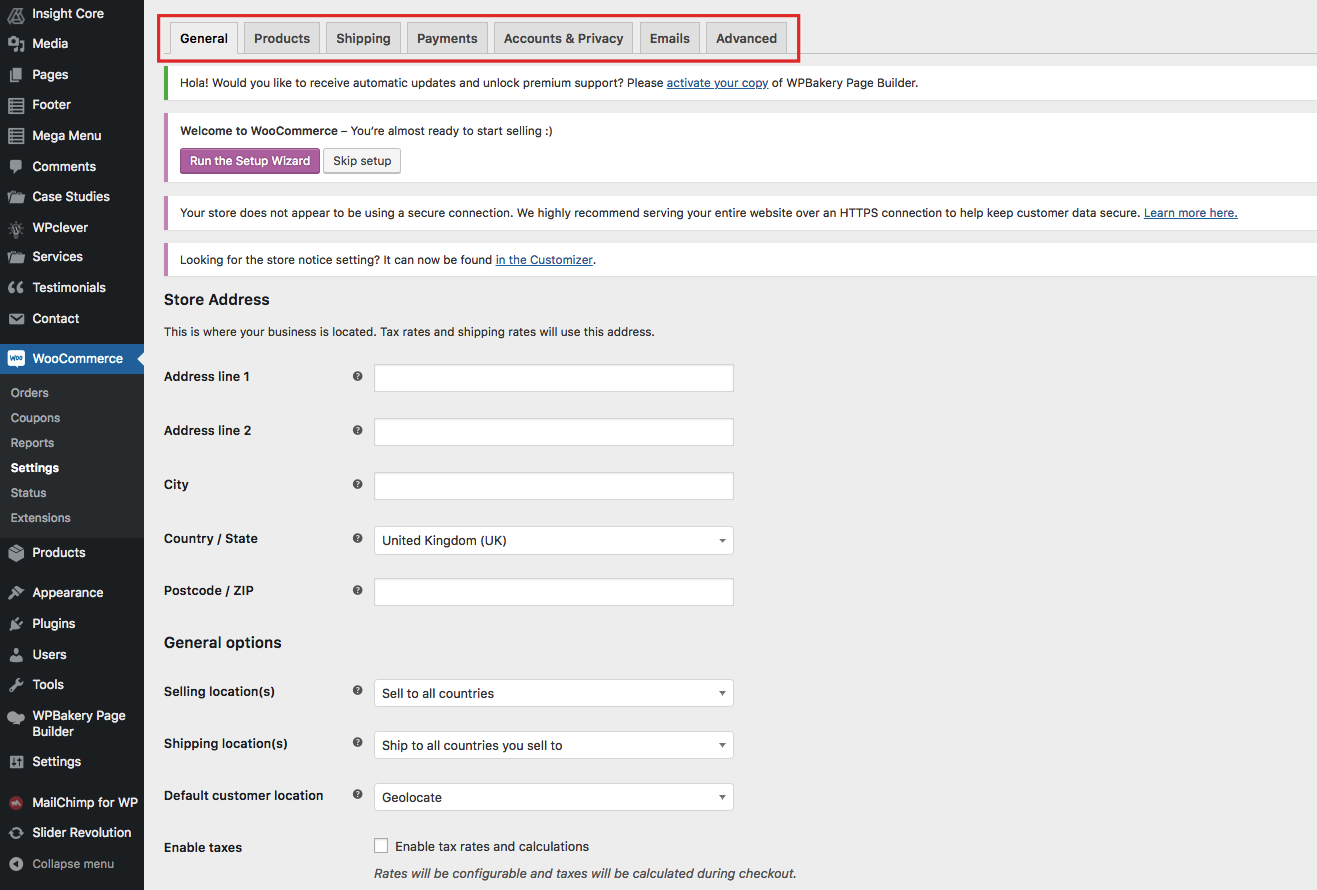Click the Address line 1 input field

point(553,378)
